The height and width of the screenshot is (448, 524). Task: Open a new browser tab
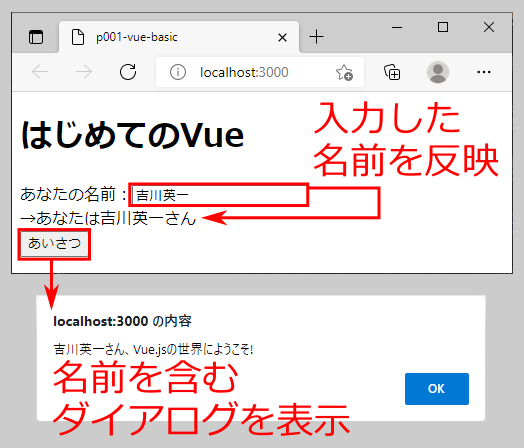click(x=316, y=37)
